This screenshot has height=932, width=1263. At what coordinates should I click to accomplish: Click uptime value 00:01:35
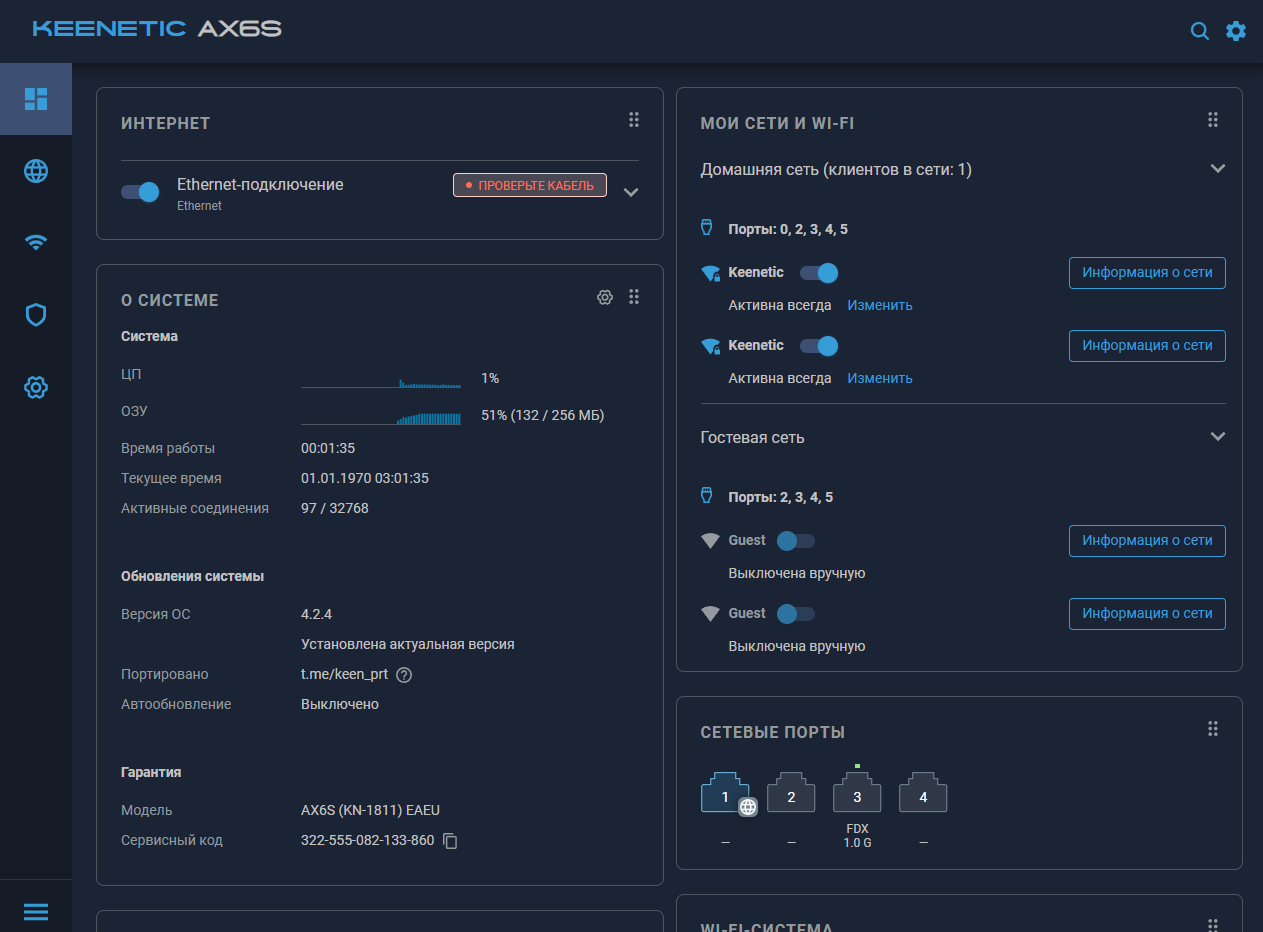pyautogui.click(x=328, y=449)
